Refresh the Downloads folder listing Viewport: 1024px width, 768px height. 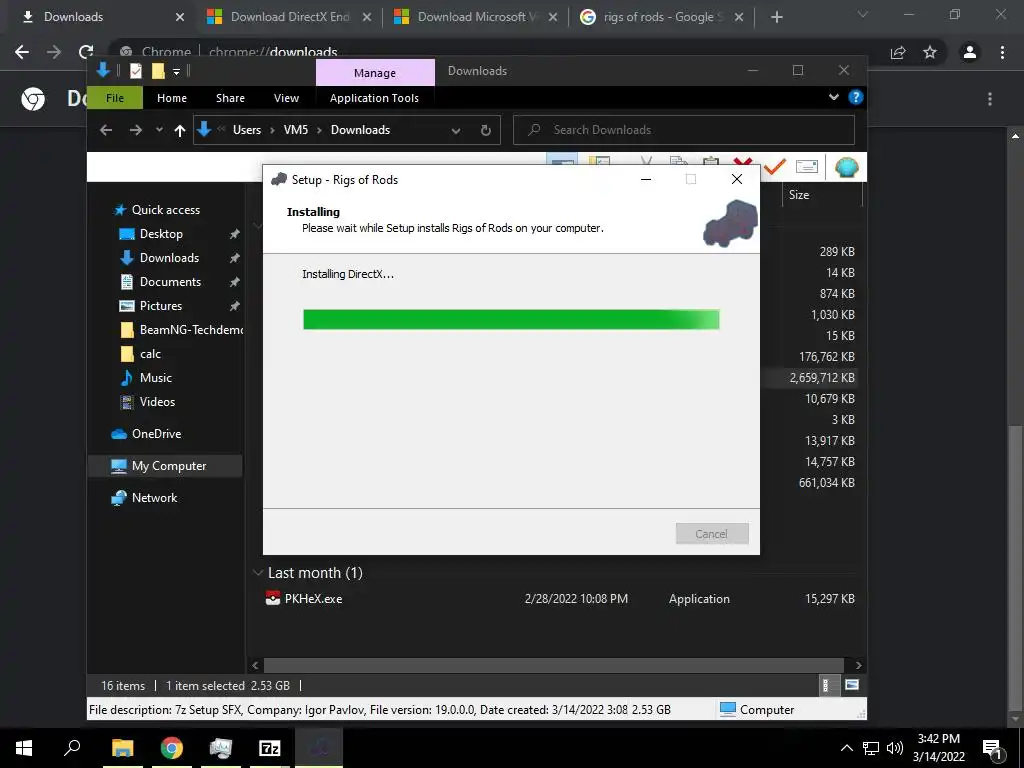coord(486,130)
